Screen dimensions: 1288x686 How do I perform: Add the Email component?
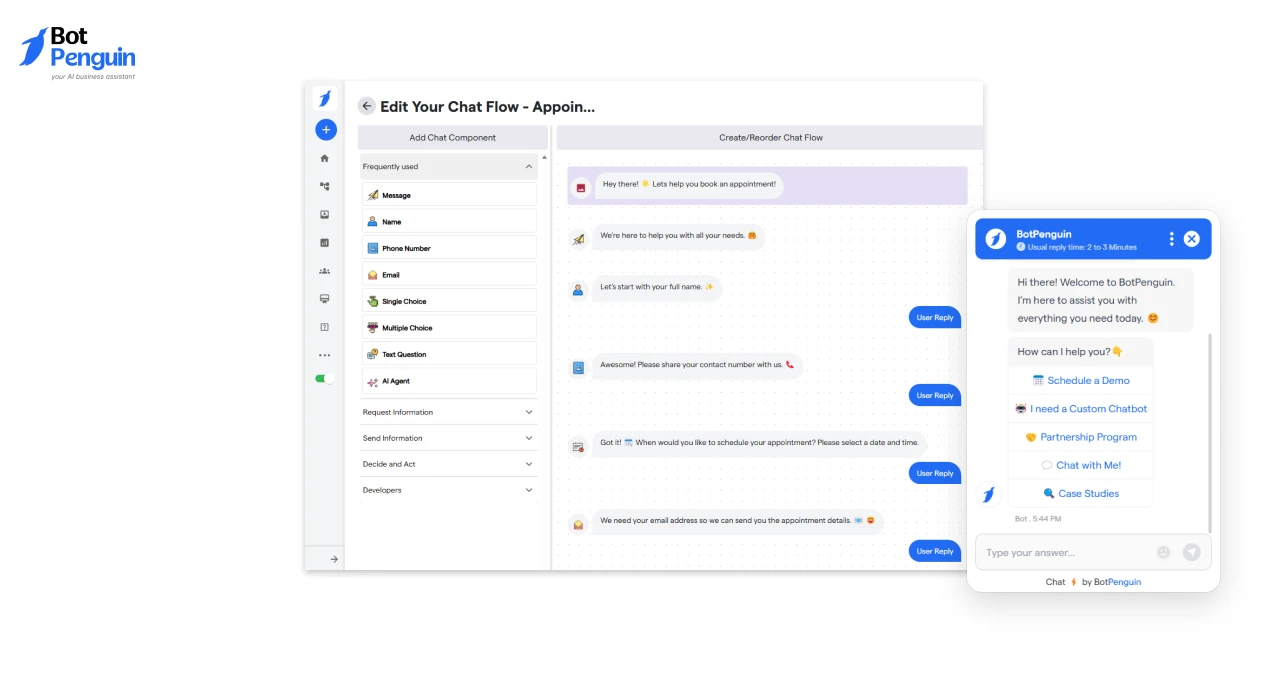tap(449, 275)
